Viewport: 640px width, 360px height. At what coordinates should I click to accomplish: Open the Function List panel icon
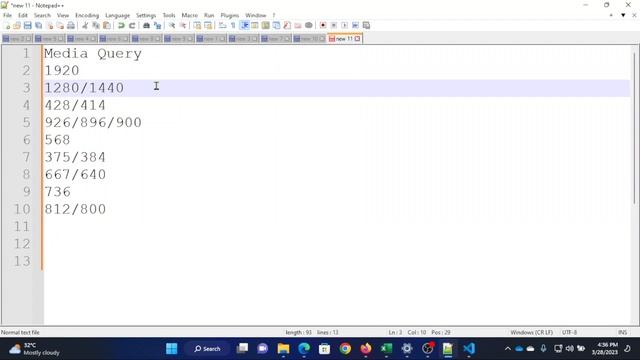pos(287,26)
